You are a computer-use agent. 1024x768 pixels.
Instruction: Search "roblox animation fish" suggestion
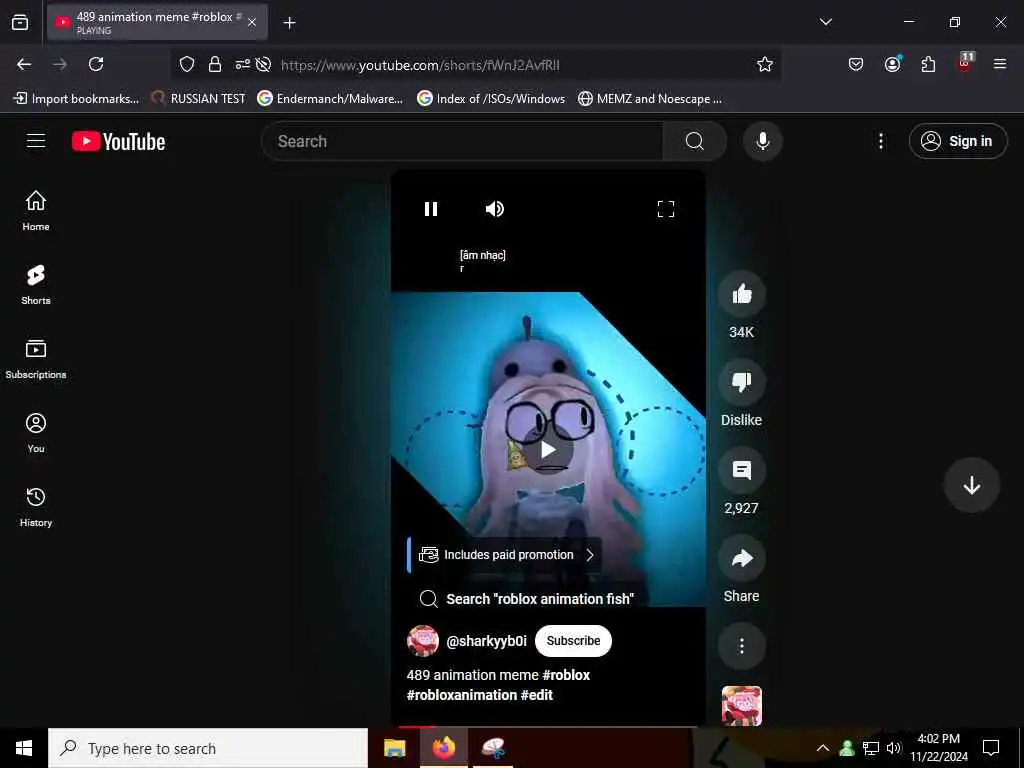pos(527,599)
